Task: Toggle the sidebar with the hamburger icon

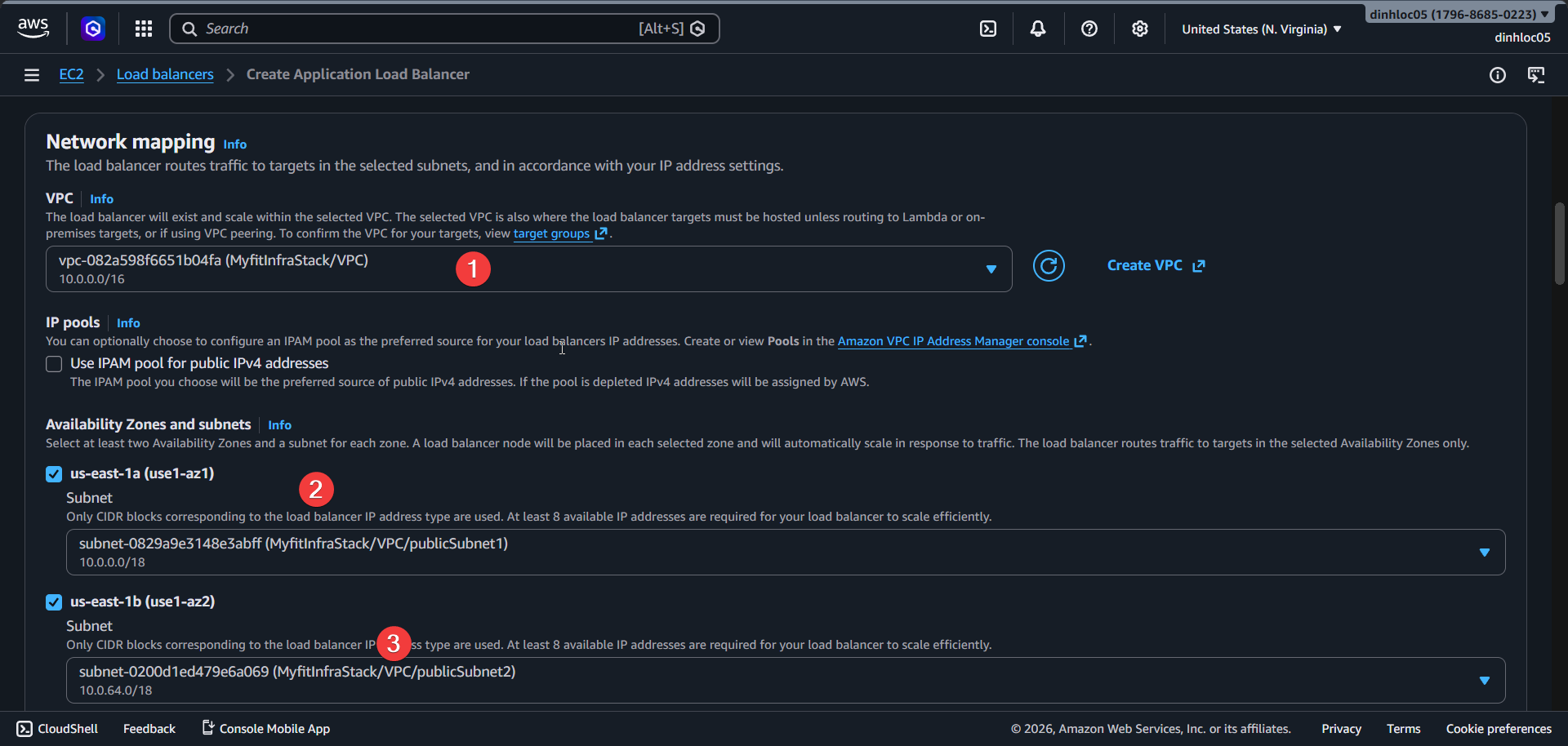Action: click(31, 74)
